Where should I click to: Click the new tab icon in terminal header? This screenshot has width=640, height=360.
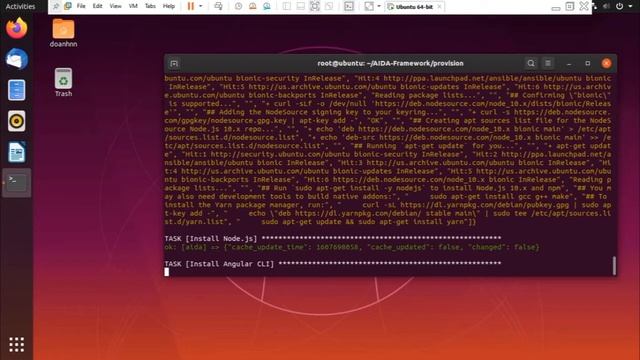point(174,63)
